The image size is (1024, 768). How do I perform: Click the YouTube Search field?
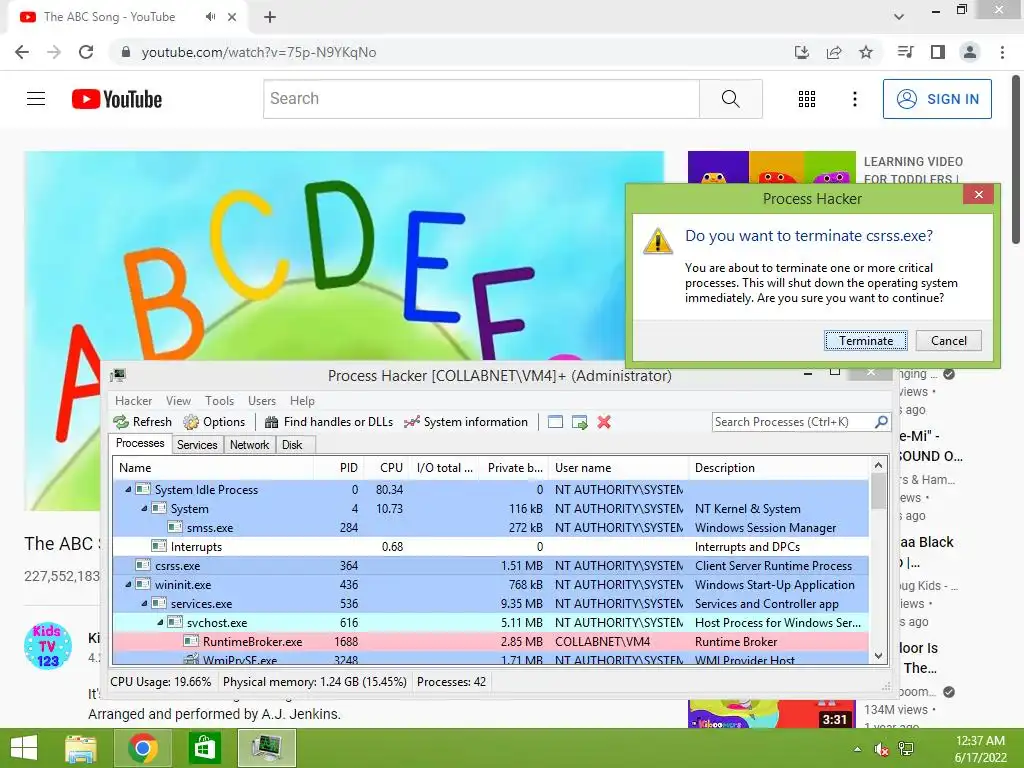[481, 99]
